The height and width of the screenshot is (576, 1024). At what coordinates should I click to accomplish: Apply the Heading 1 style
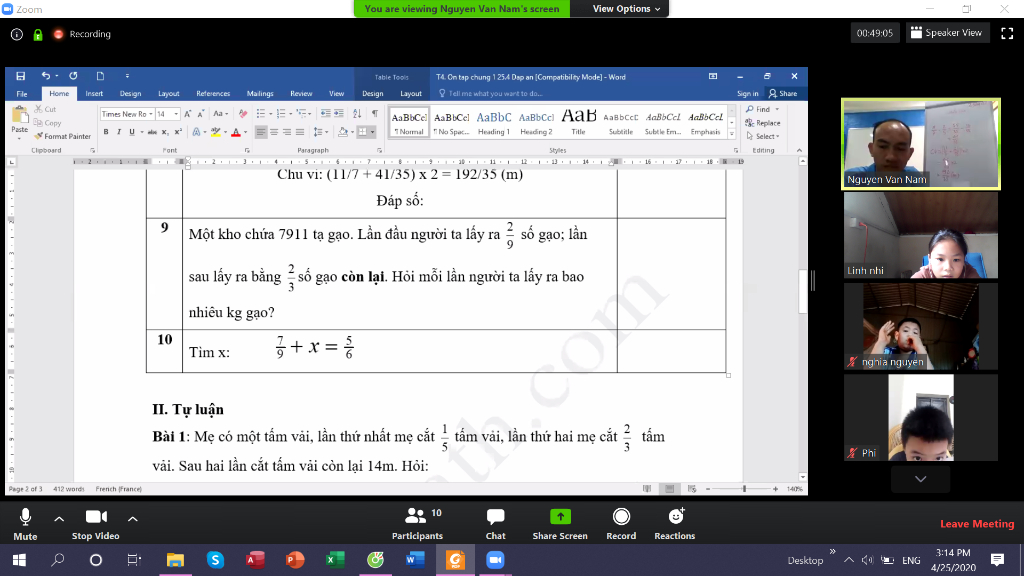click(x=494, y=122)
